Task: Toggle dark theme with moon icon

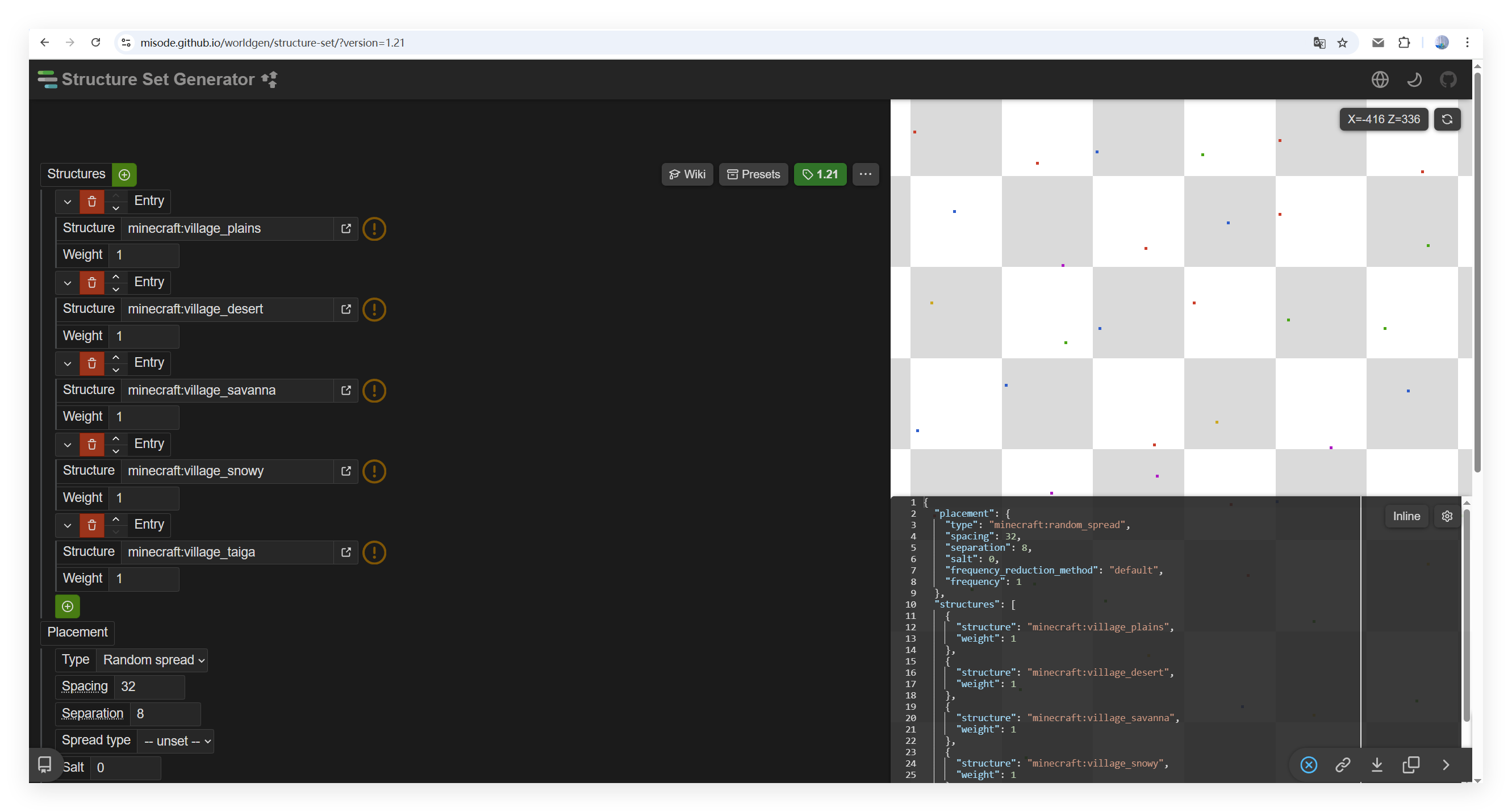Action: (x=1413, y=79)
